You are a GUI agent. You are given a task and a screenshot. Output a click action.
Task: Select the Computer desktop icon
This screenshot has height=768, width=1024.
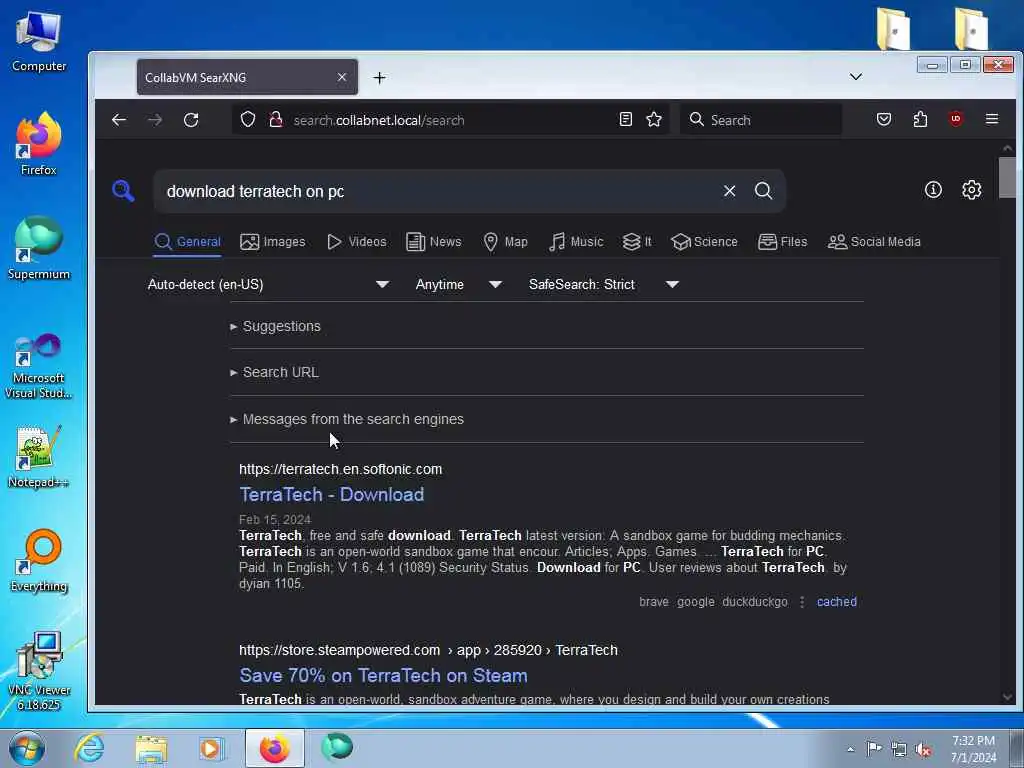click(x=39, y=42)
